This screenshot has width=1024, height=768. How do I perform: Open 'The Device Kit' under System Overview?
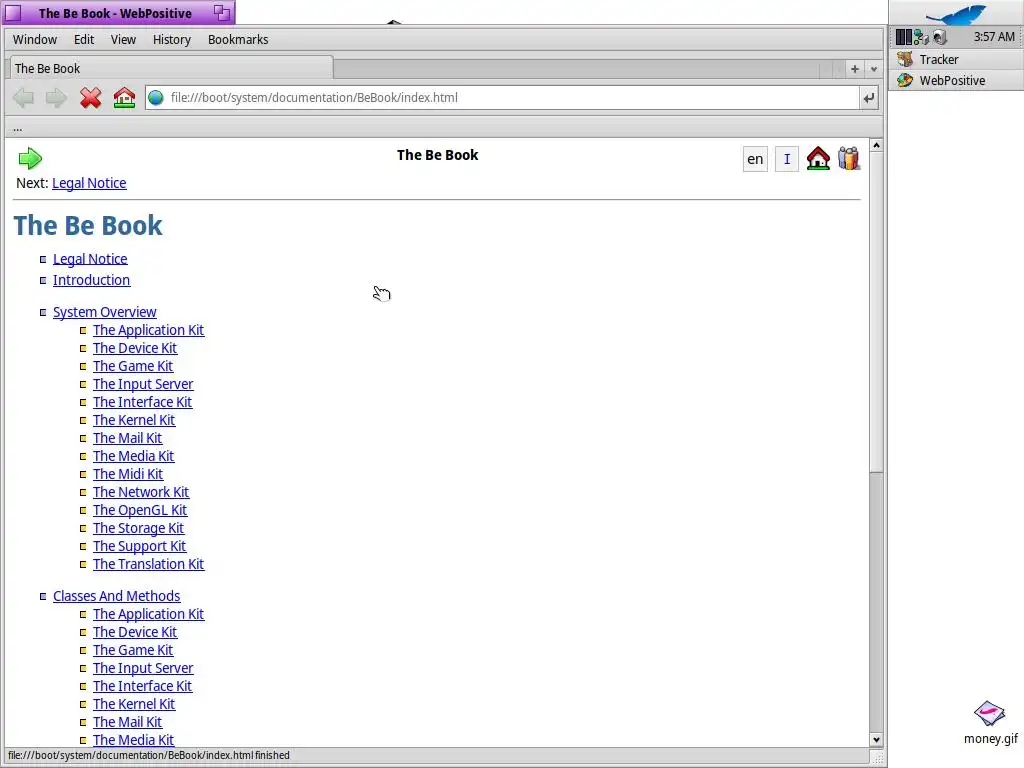[x=135, y=348]
